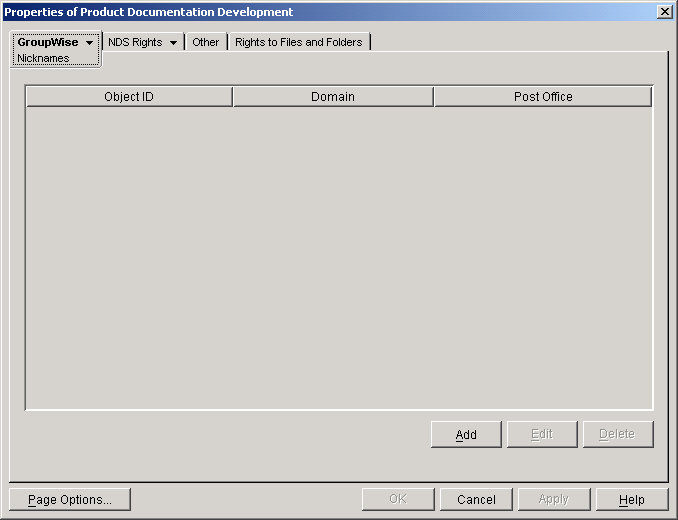Open Rights to Files and Folders tab

click(299, 42)
